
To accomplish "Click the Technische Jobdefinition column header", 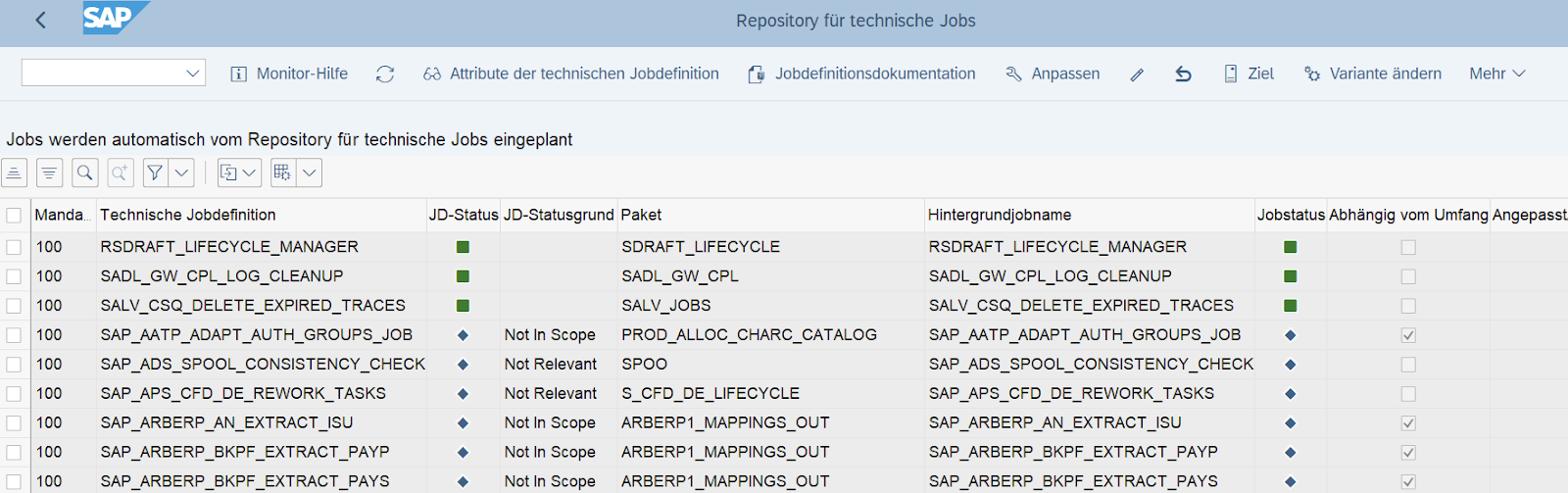I will pos(188,215).
